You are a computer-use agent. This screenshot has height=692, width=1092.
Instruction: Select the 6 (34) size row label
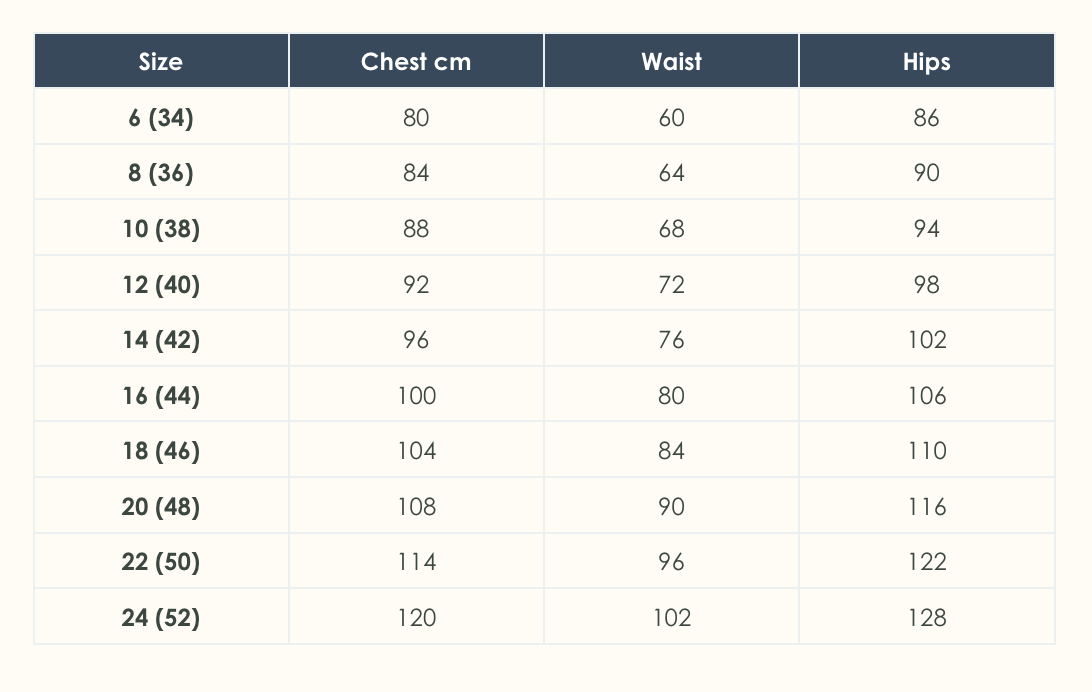click(161, 118)
